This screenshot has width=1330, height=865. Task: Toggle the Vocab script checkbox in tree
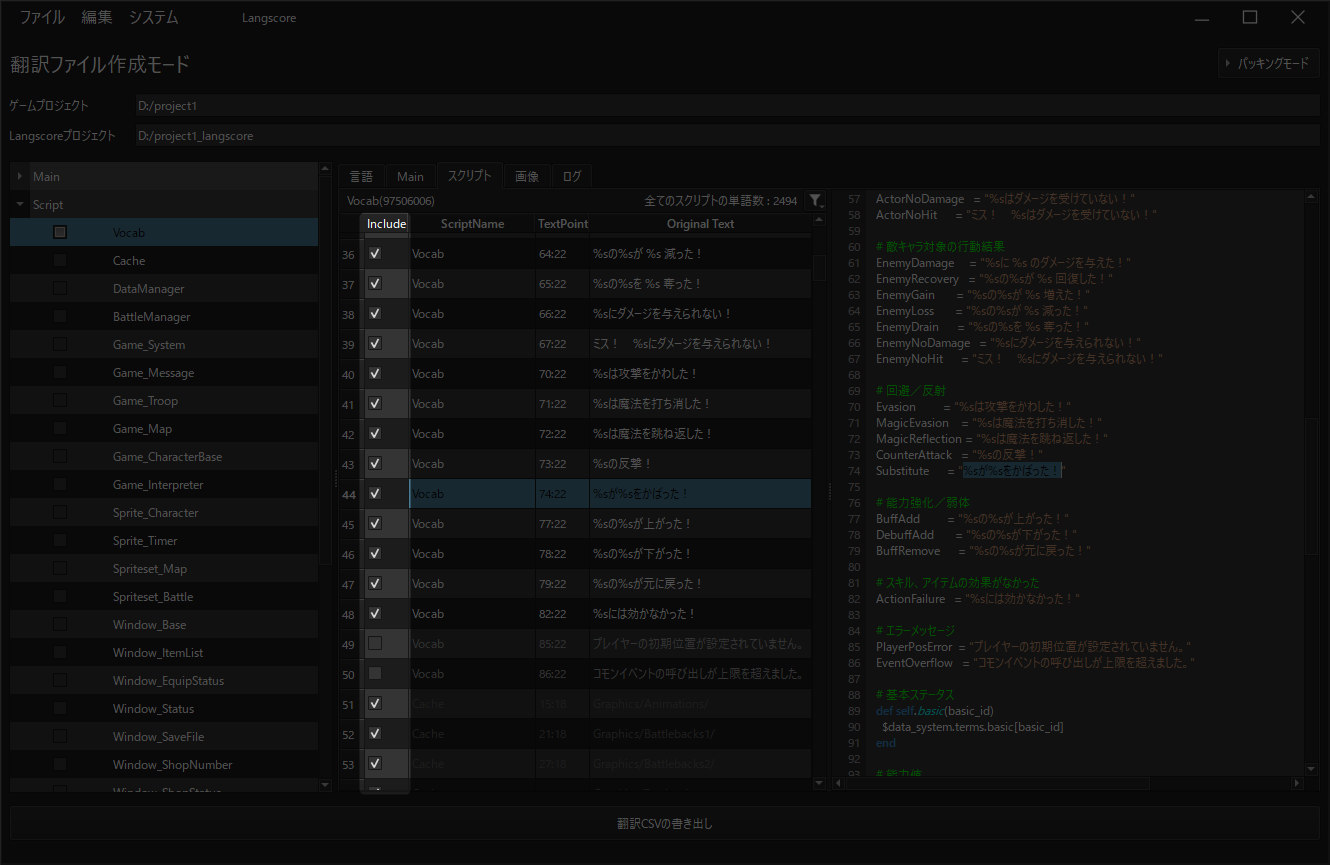(60, 232)
